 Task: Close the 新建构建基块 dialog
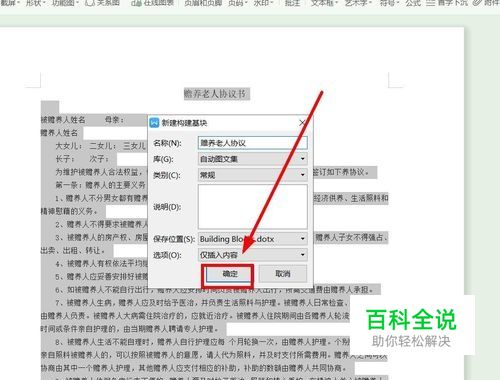pyautogui.click(x=302, y=123)
